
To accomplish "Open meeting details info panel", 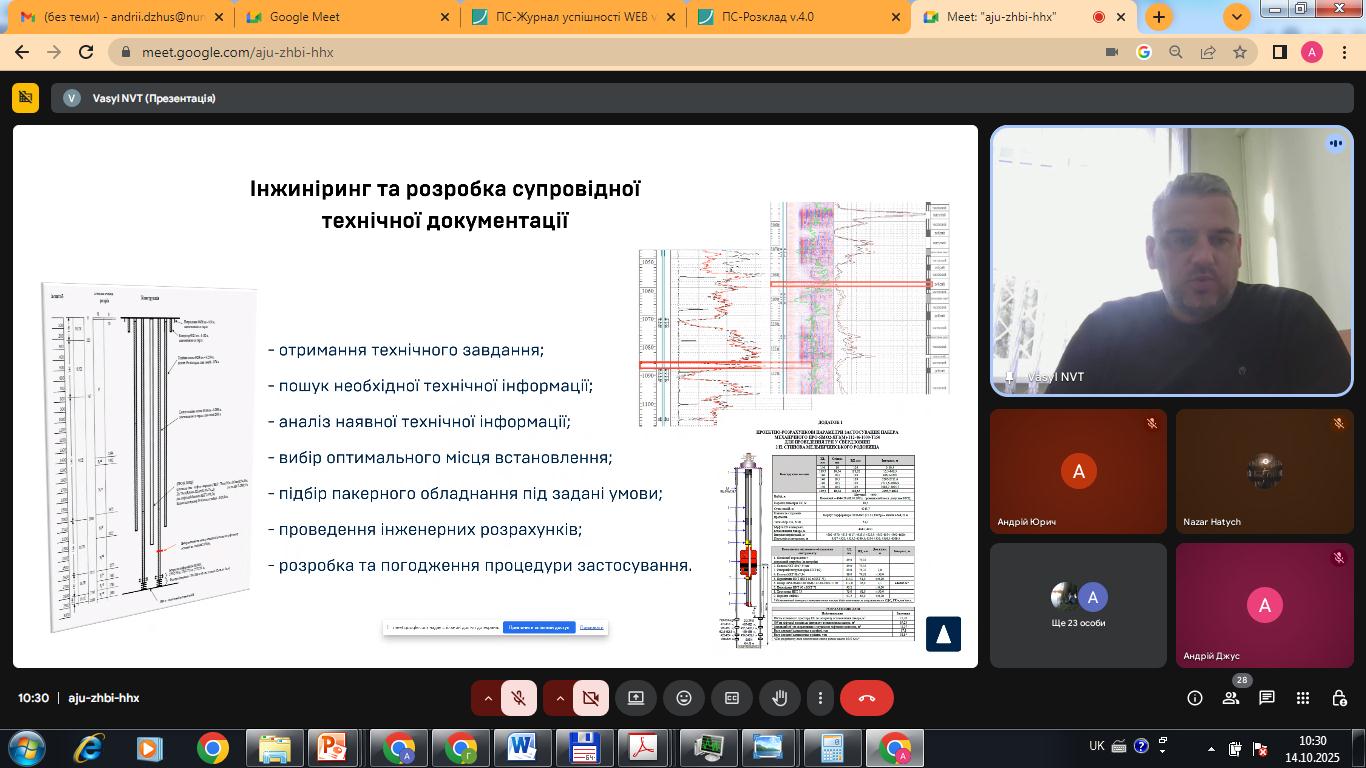I will [1195, 698].
